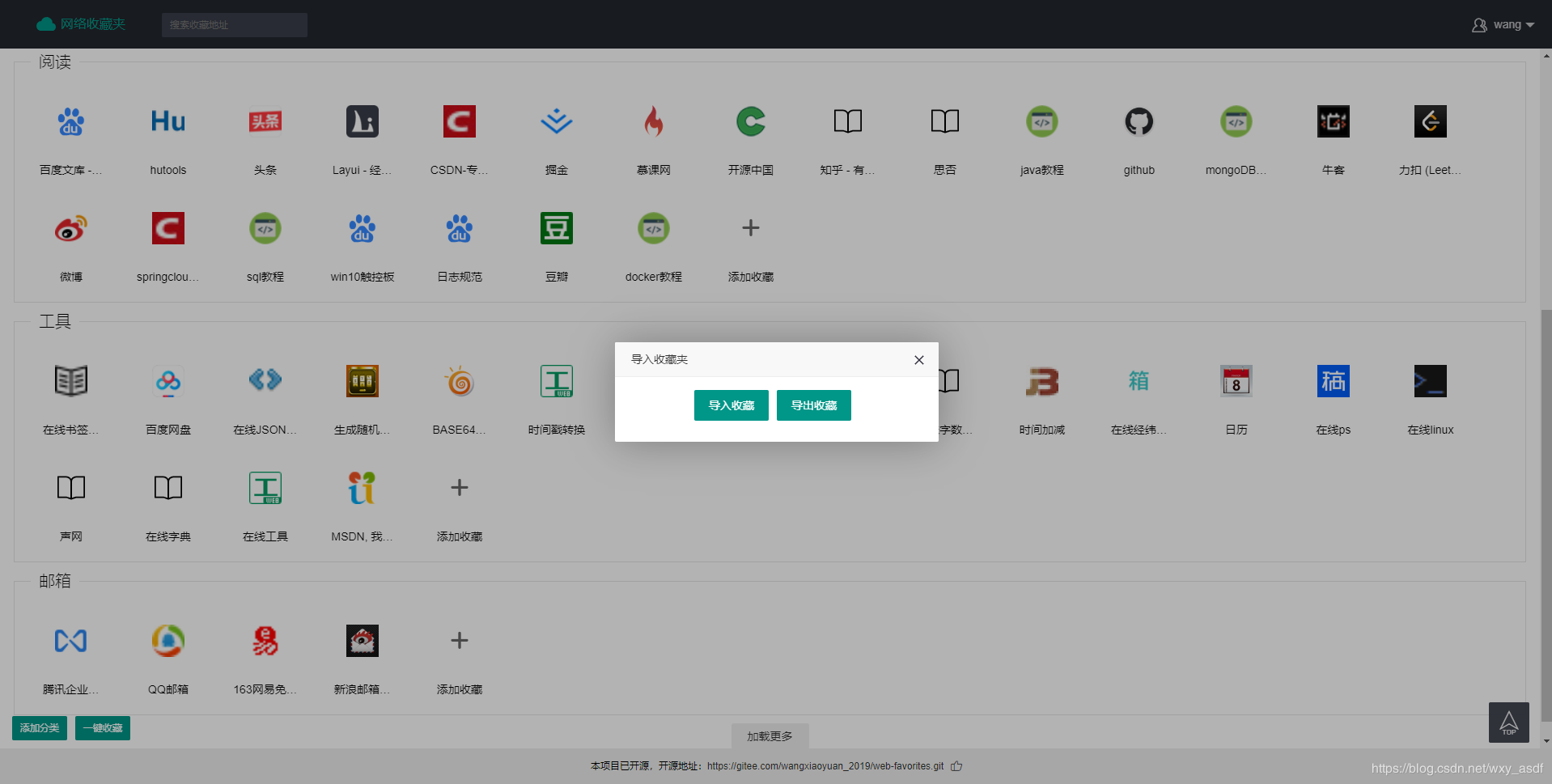Open the sql教程 bookmark icon

click(x=265, y=228)
